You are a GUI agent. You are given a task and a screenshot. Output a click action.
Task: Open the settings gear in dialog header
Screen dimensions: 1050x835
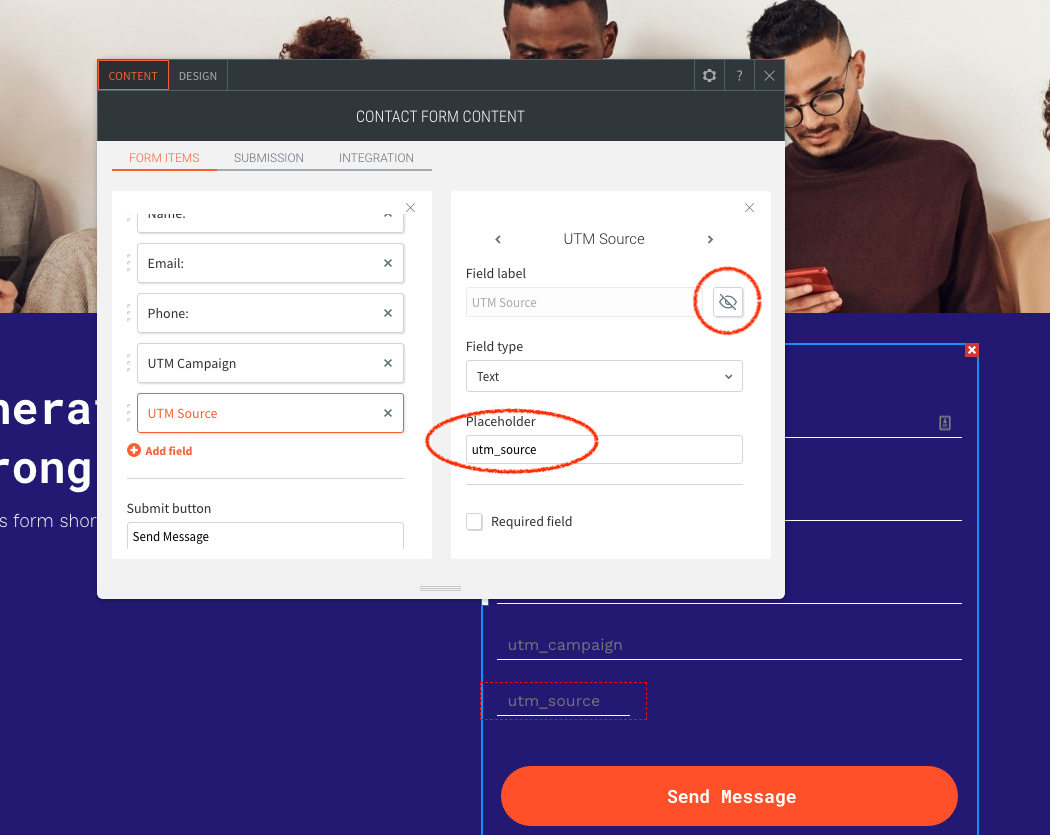coord(709,76)
